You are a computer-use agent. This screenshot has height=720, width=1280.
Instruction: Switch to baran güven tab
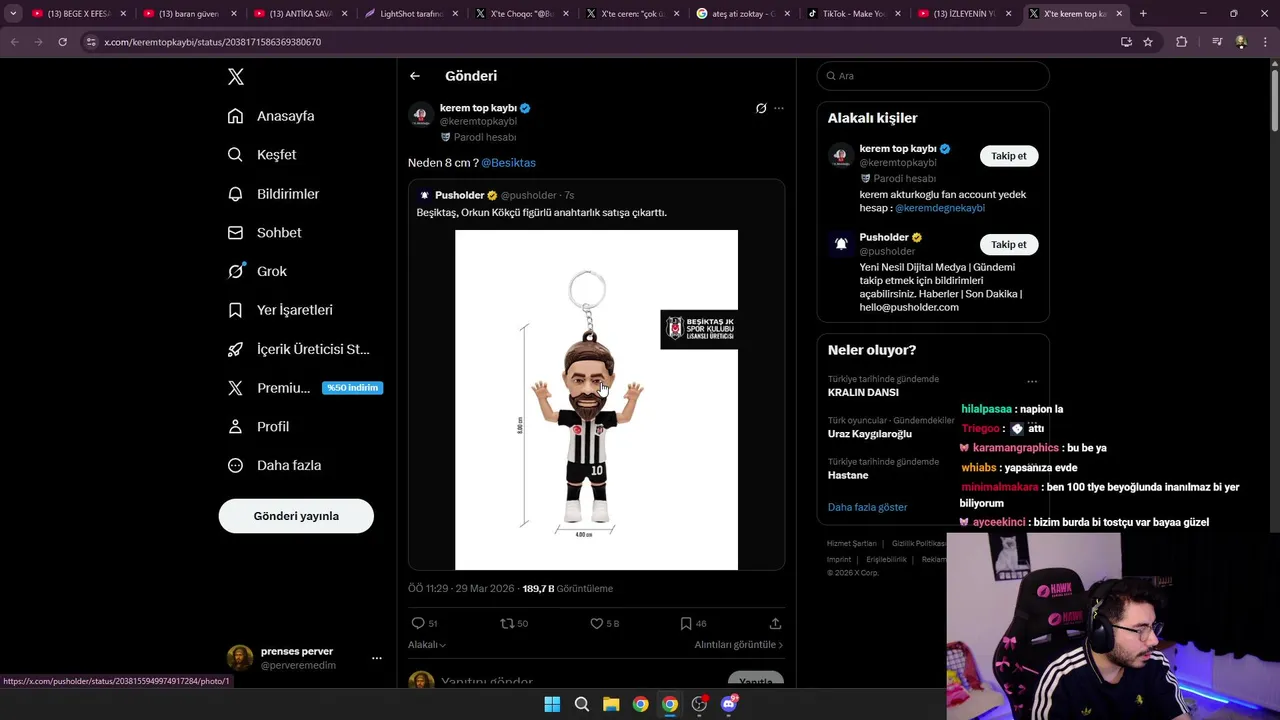[x=188, y=14]
